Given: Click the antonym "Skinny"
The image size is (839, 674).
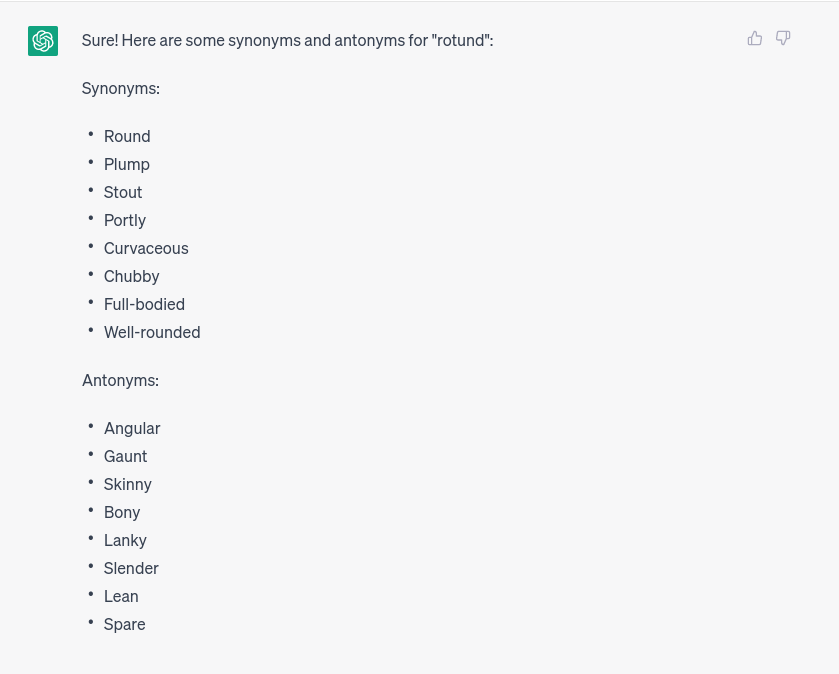Looking at the screenshot, I should (128, 484).
